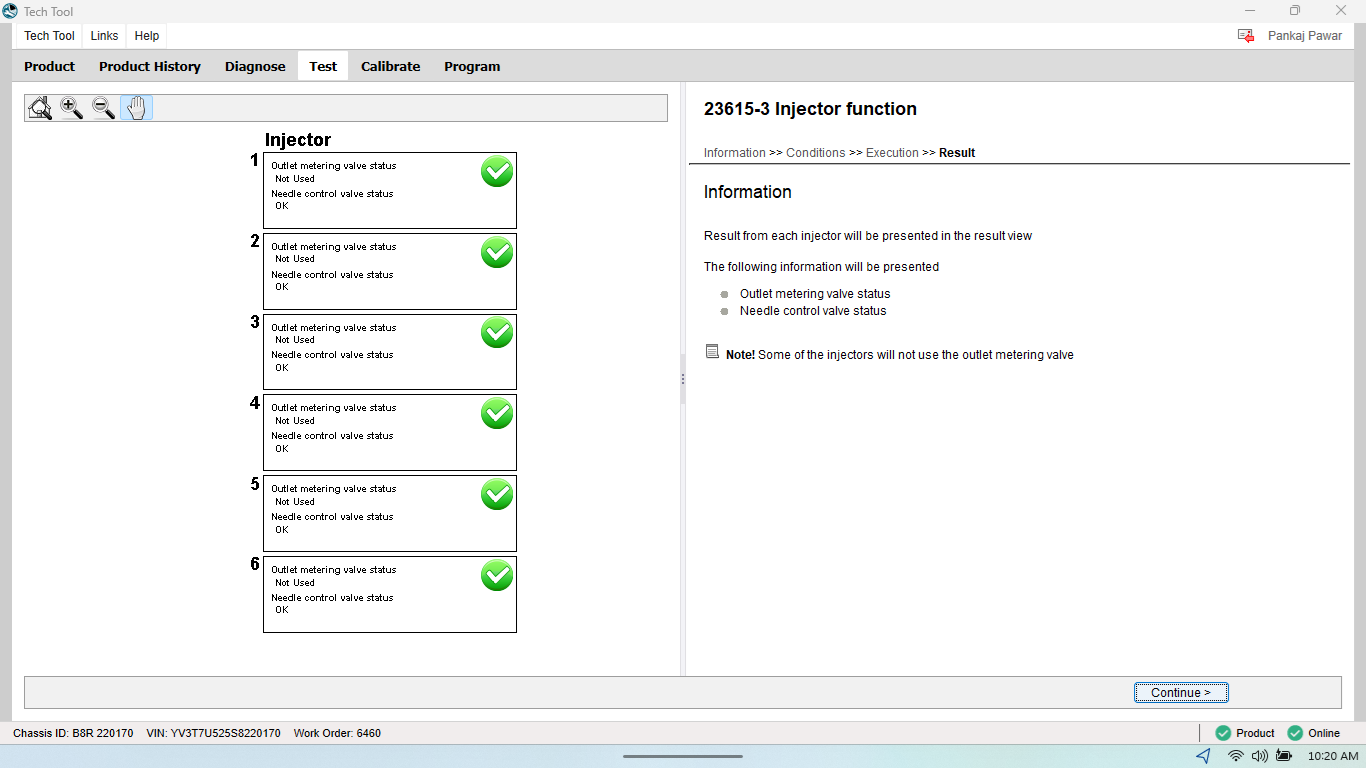
Task: Click the Online status check icon
Action: [1295, 733]
